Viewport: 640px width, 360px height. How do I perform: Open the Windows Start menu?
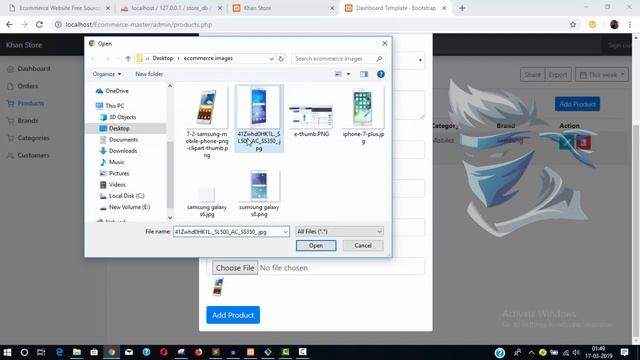click(7, 352)
